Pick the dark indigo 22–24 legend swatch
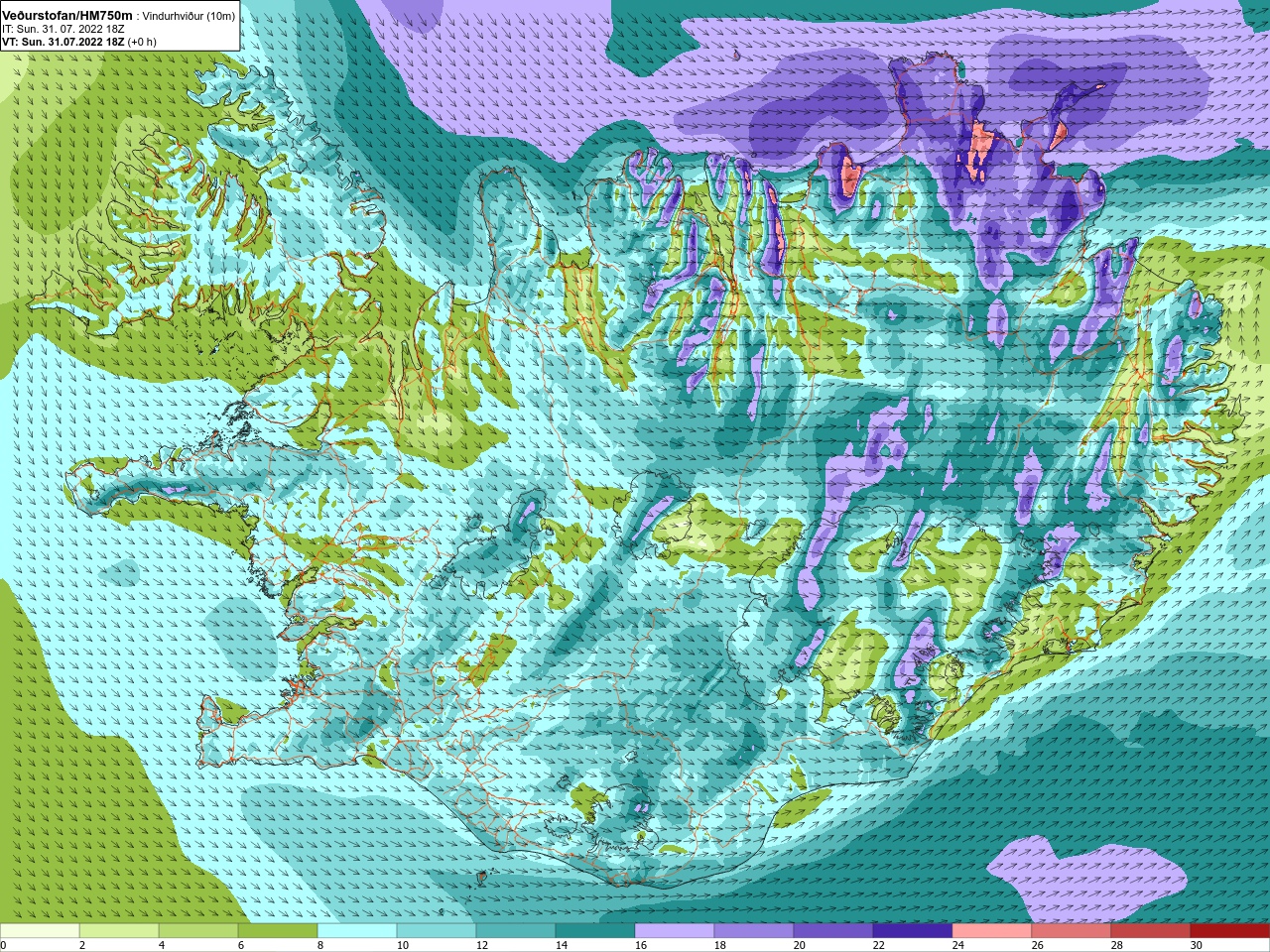The width and height of the screenshot is (1270, 952). (x=913, y=930)
